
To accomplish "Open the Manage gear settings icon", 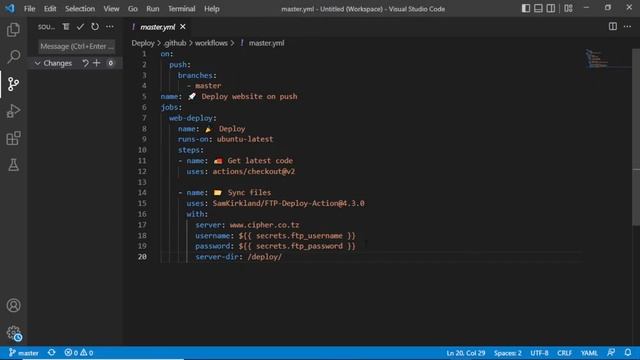I will coord(13,333).
